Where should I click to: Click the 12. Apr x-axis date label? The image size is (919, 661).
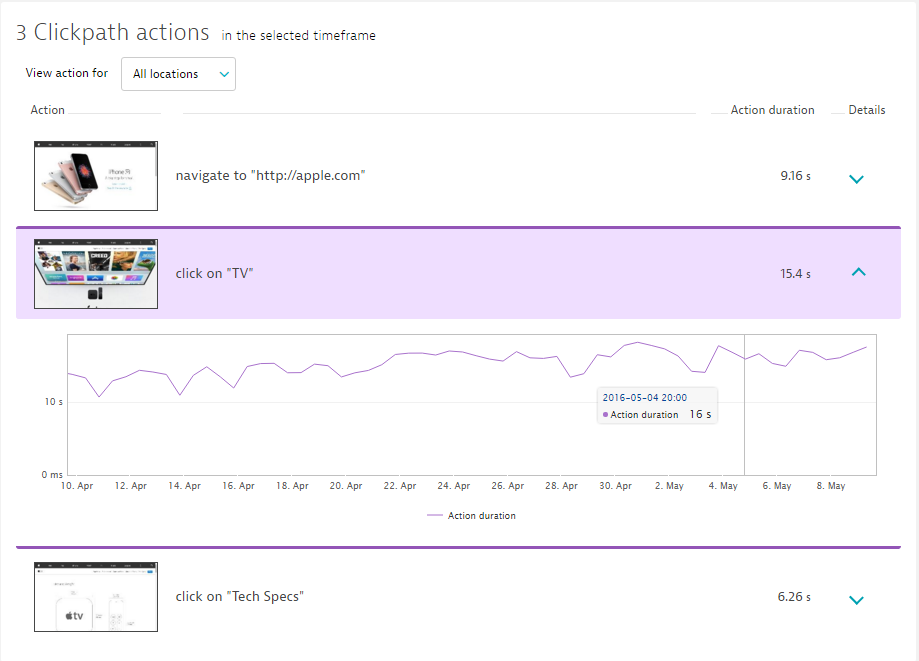pos(131,486)
